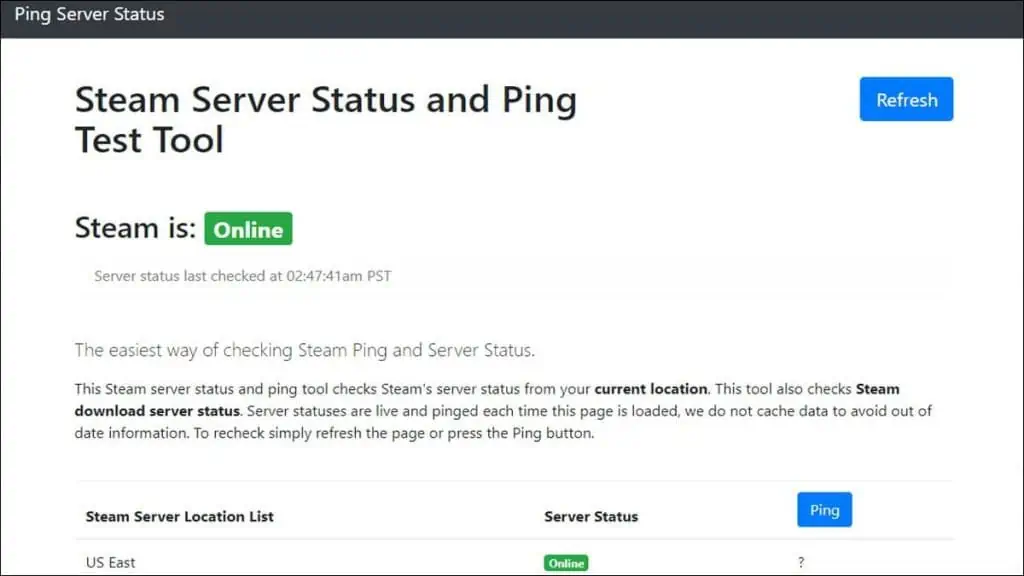Viewport: 1024px width, 576px height.
Task: Click the bold download server status text
Action: 157,410
